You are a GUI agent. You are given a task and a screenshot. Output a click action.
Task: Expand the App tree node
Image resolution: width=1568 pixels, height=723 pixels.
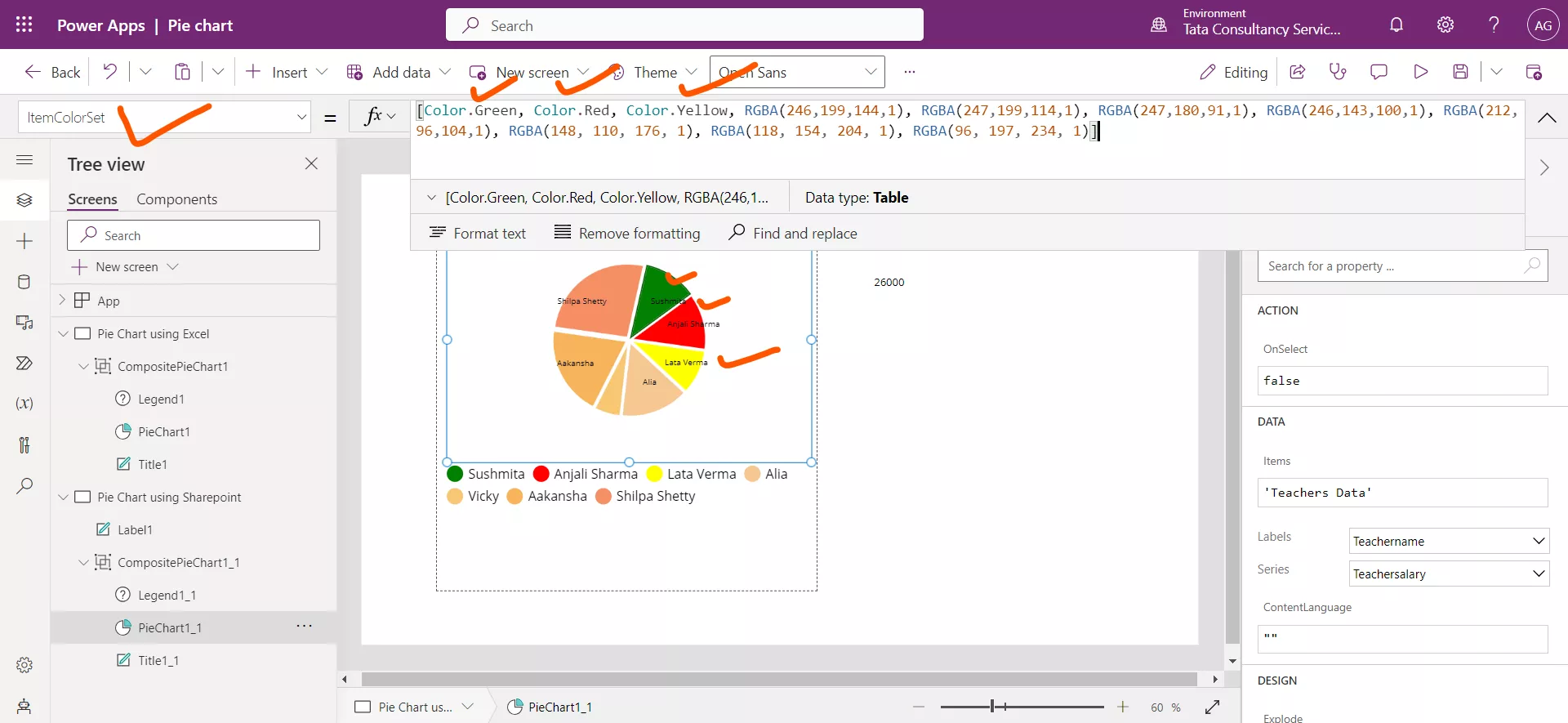62,300
